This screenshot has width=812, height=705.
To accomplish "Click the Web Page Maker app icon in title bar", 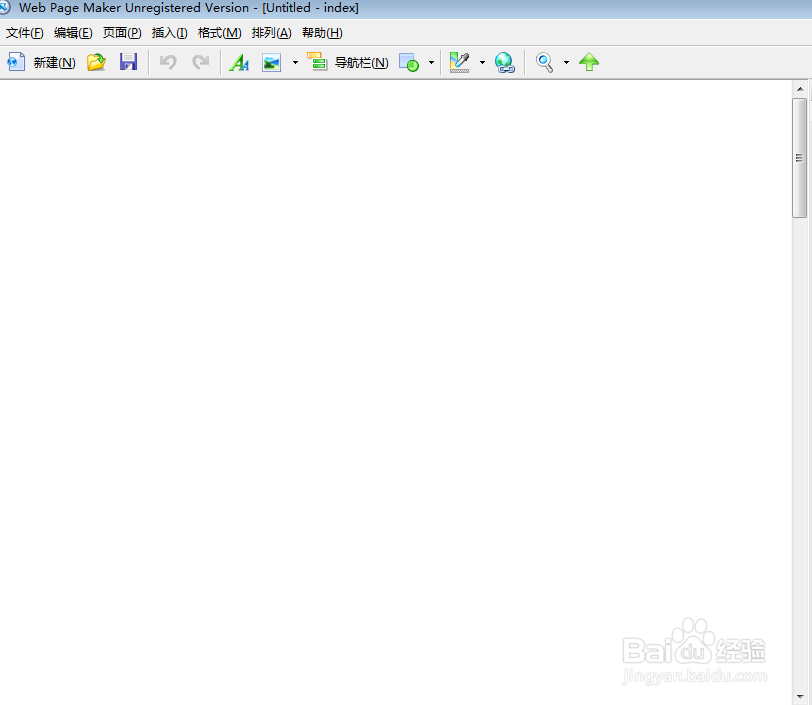I will (5, 7).
